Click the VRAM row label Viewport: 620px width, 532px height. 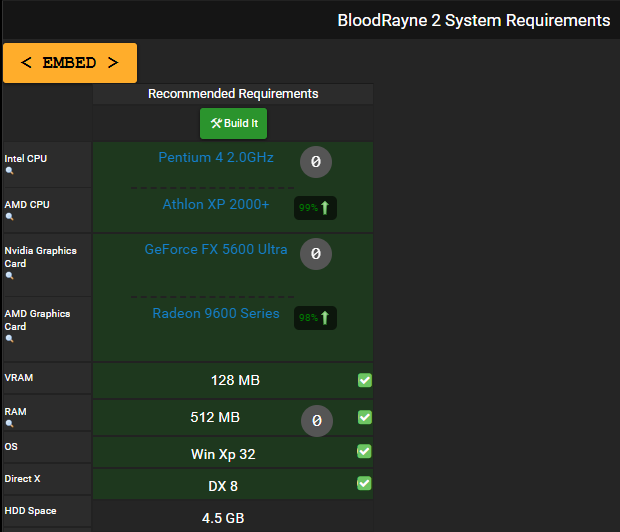[x=19, y=378]
